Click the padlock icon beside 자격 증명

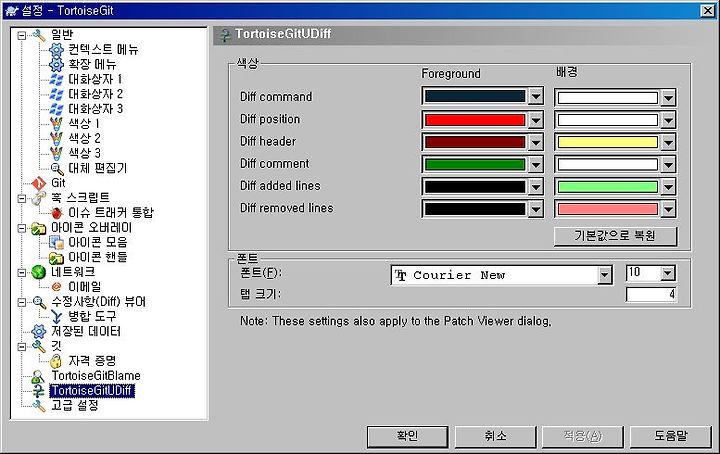(x=56, y=361)
